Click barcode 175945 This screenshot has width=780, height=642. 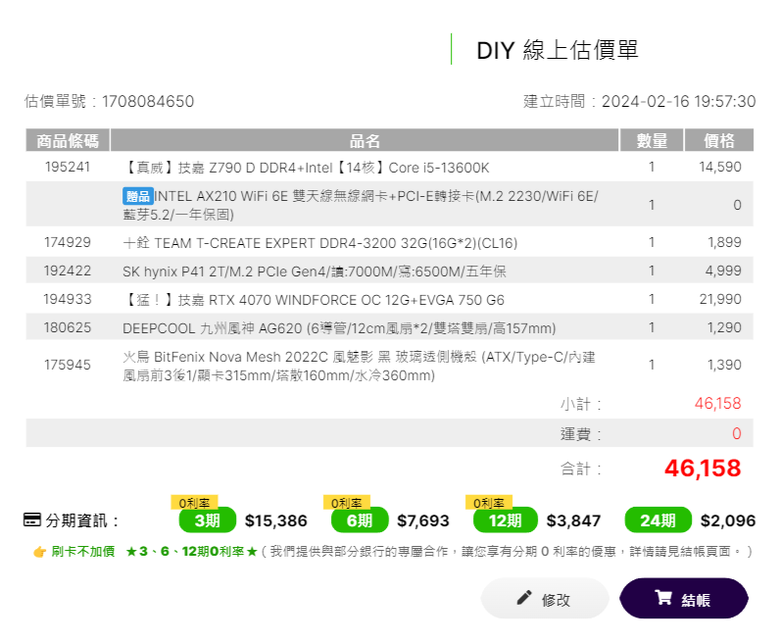tap(67, 365)
